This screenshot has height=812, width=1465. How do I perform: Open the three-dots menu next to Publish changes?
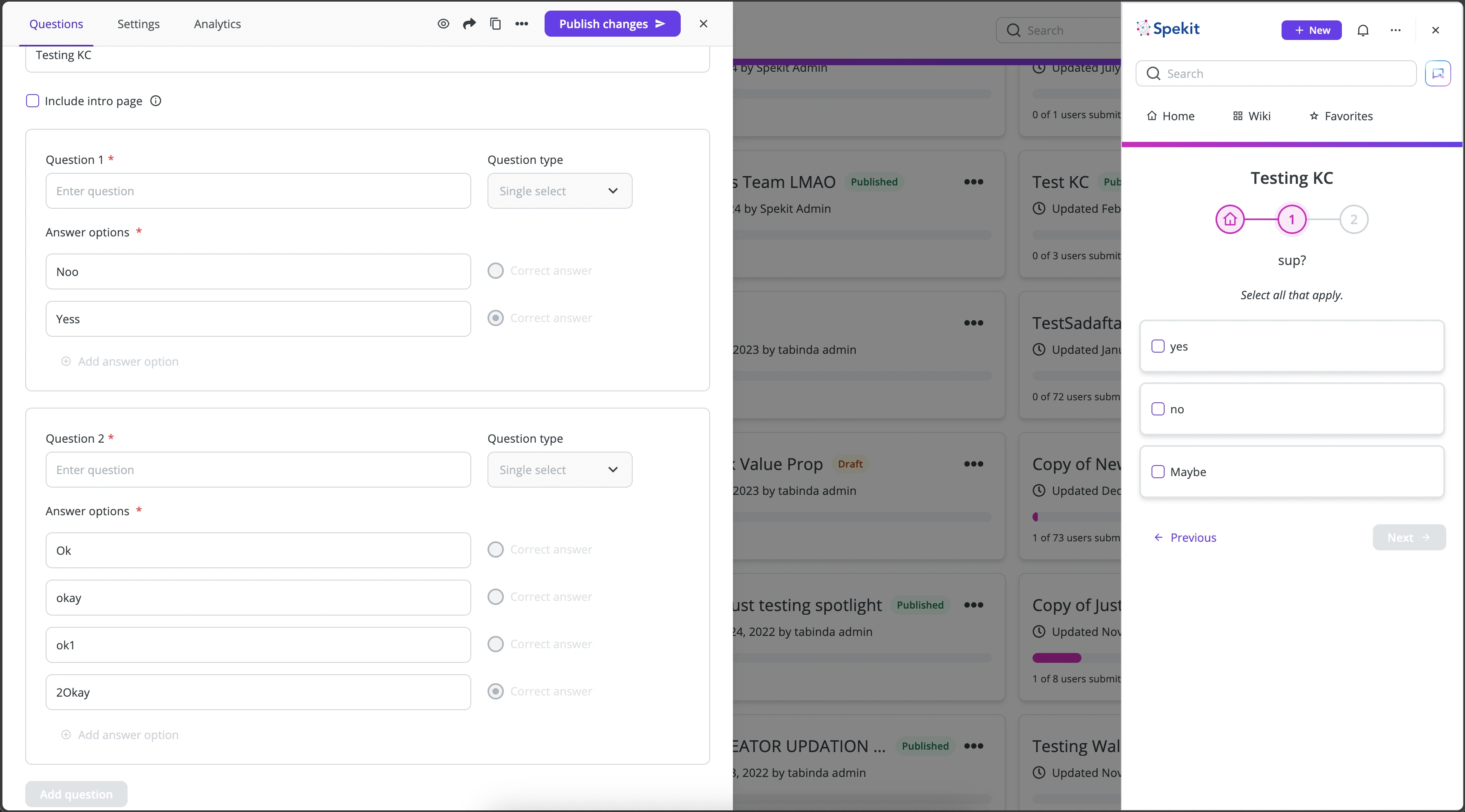pyautogui.click(x=521, y=24)
